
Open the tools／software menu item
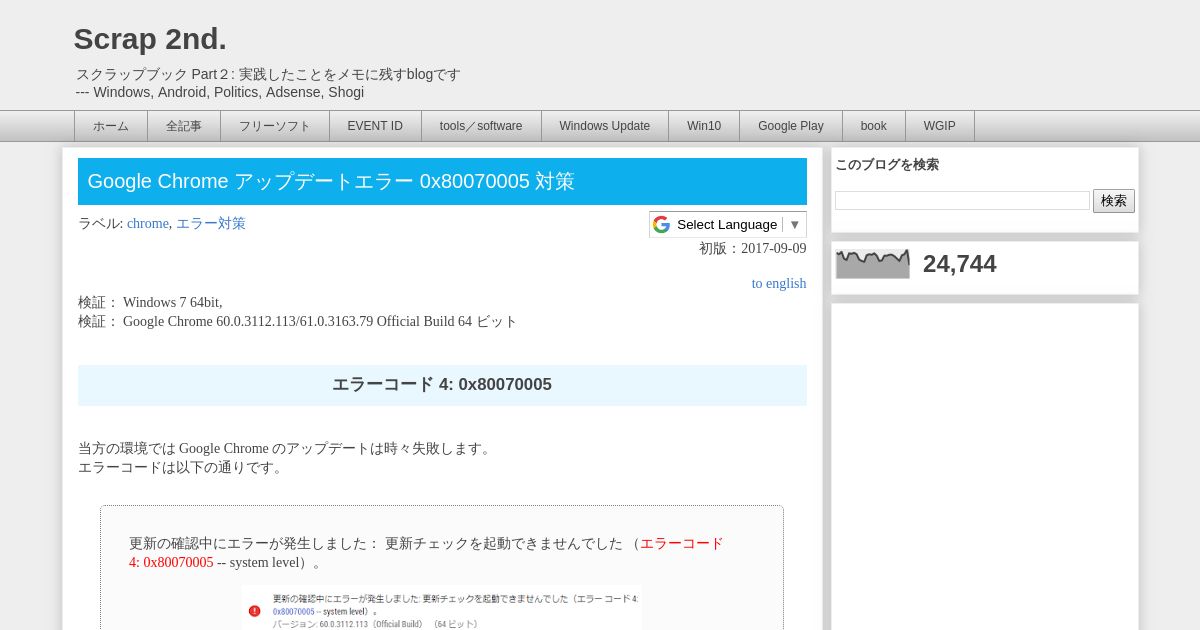point(481,126)
